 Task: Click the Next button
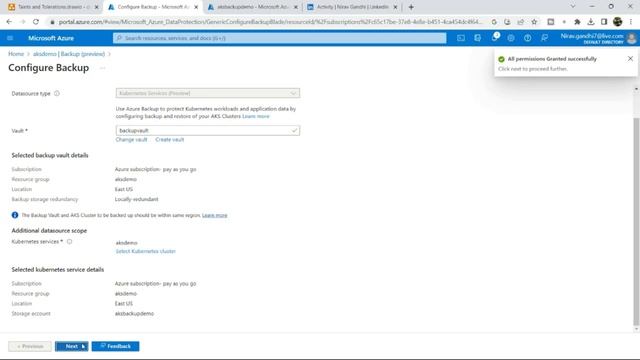coord(71,346)
